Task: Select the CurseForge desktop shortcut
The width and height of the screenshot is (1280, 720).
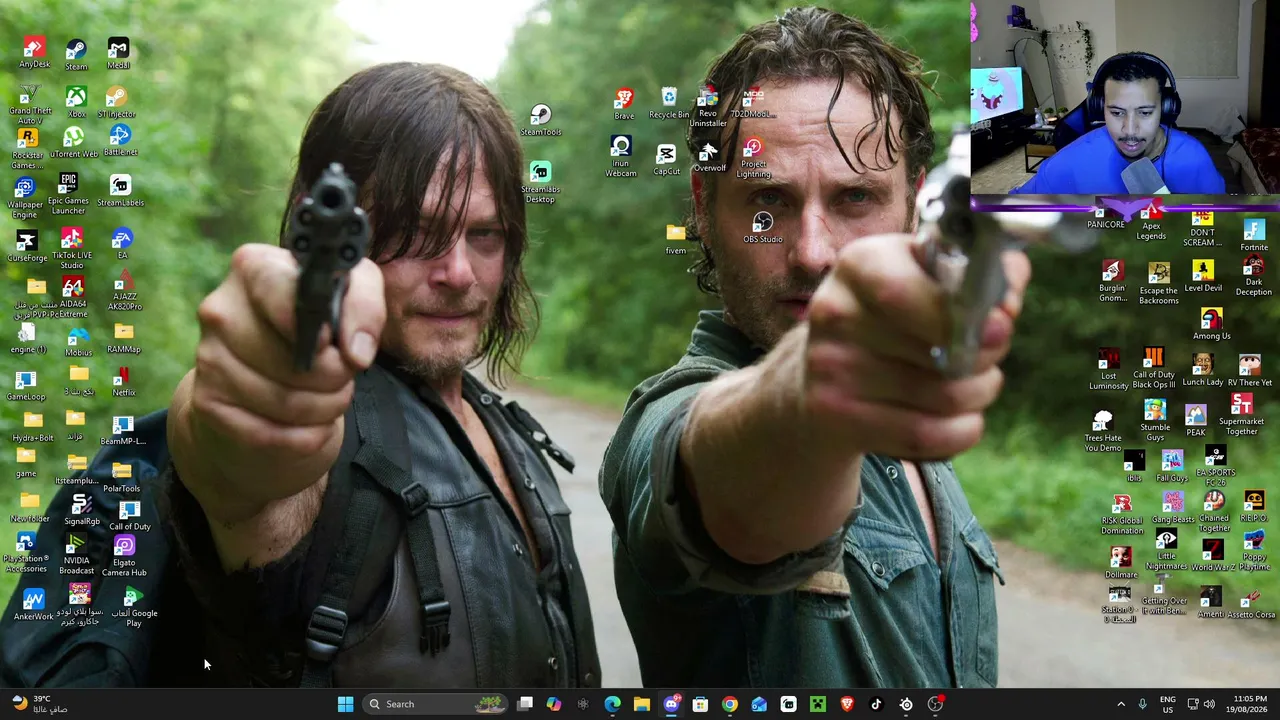Action: 27,246
